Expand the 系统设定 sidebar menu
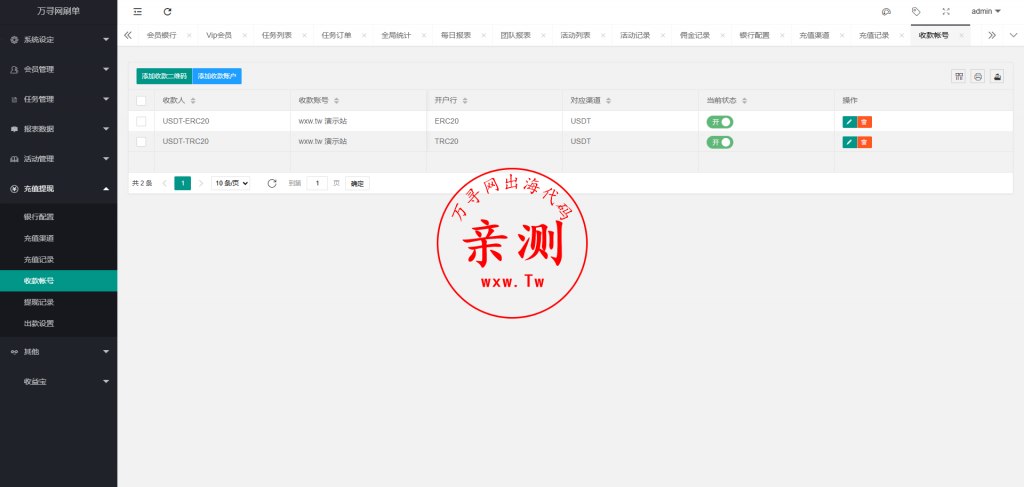This screenshot has height=487, width=1024. pyautogui.click(x=59, y=40)
